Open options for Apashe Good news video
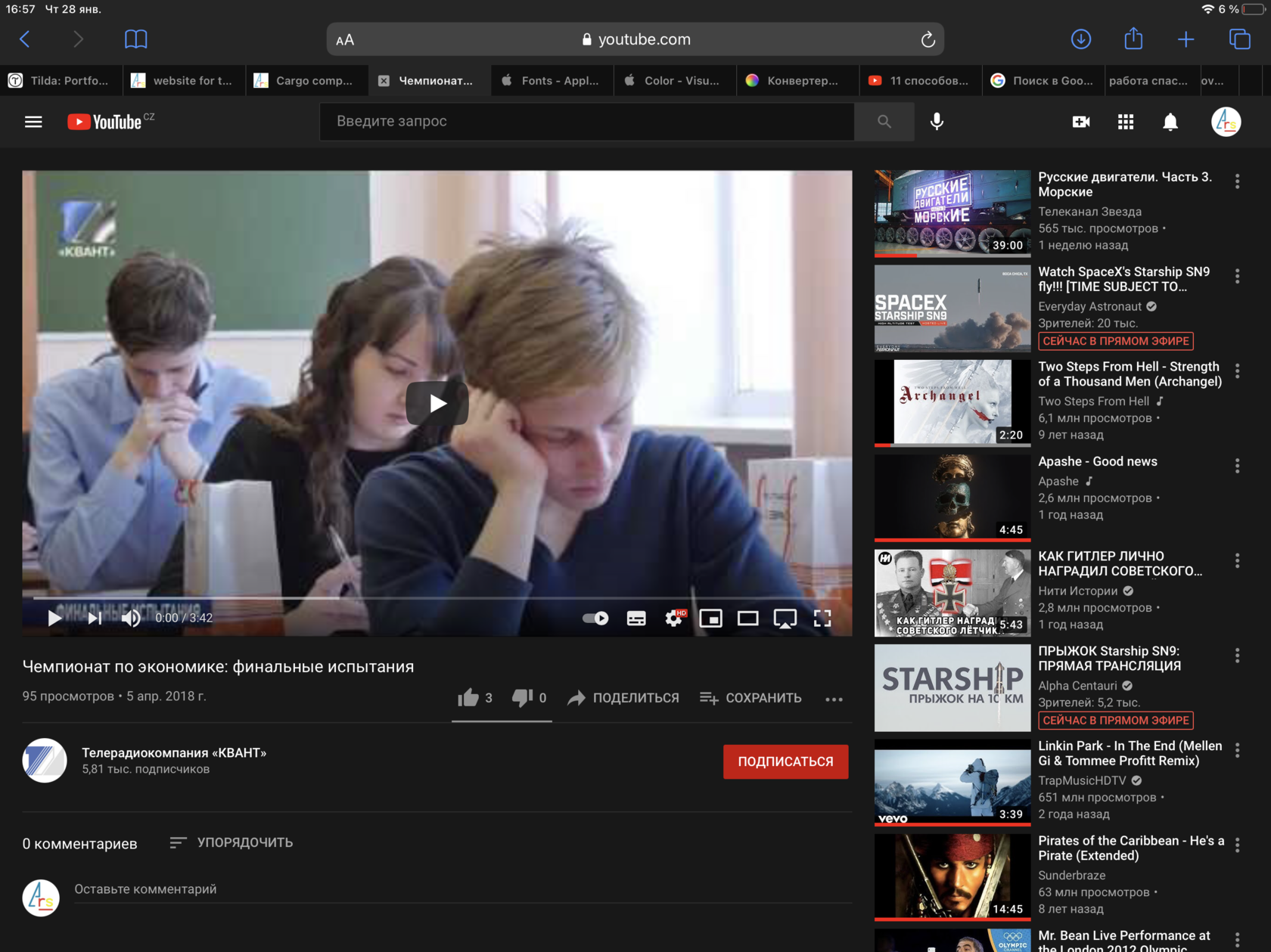Image resolution: width=1271 pixels, height=952 pixels. tap(1237, 466)
